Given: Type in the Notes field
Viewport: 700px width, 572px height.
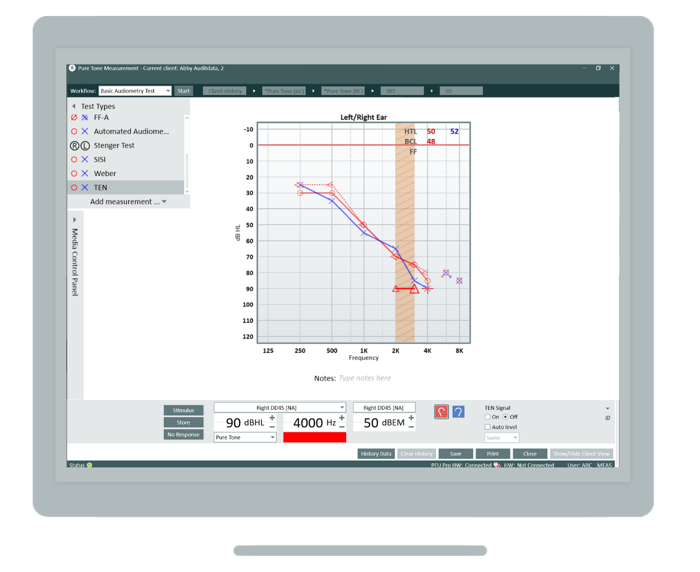Looking at the screenshot, I should click(x=364, y=378).
